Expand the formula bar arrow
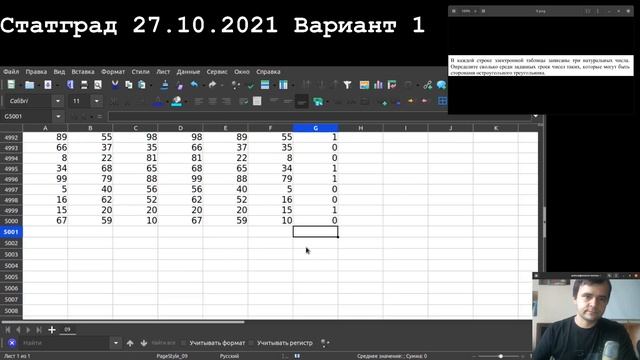 tap(535, 116)
